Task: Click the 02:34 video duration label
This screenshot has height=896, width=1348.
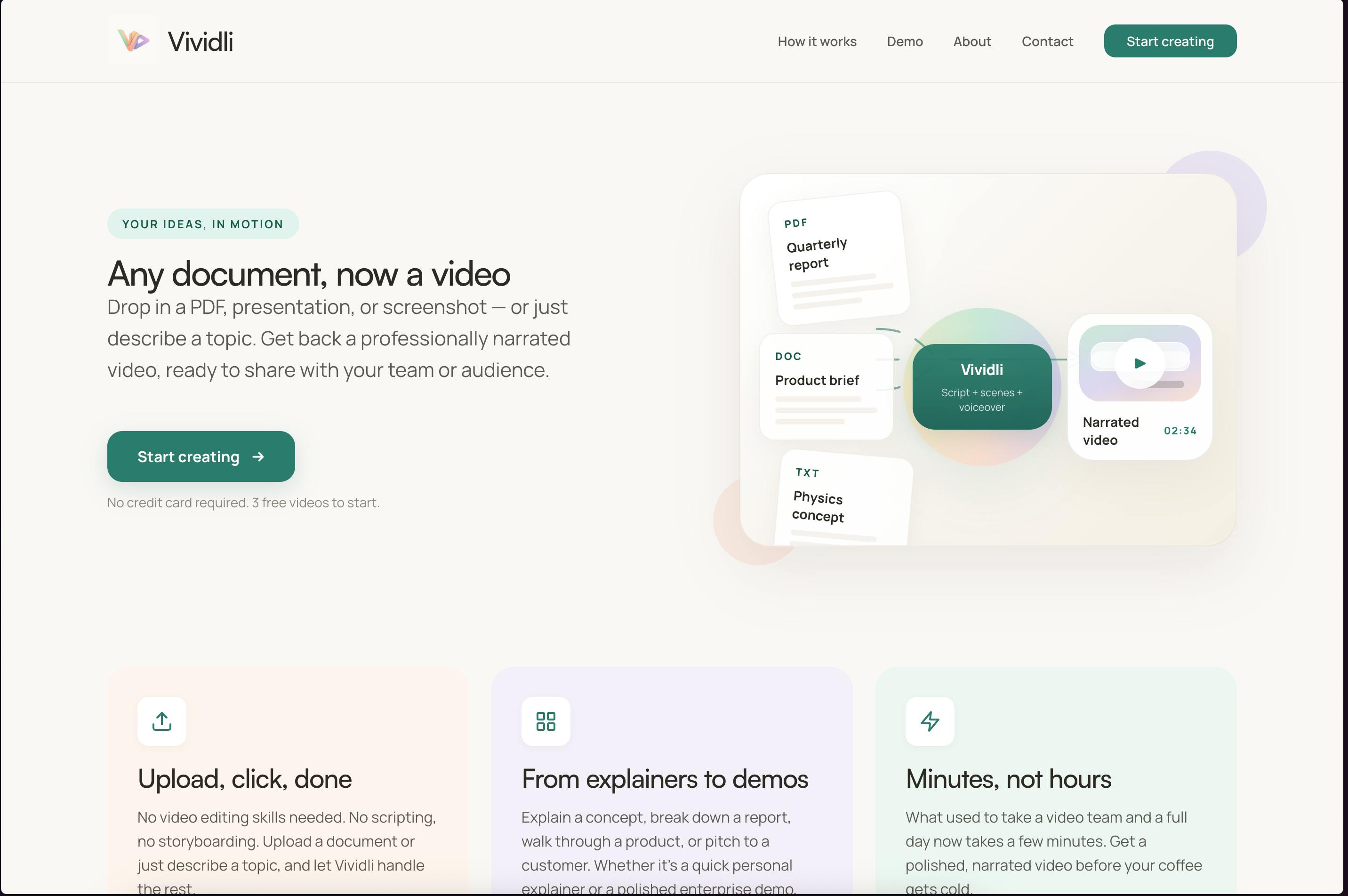Action: pyautogui.click(x=1180, y=430)
